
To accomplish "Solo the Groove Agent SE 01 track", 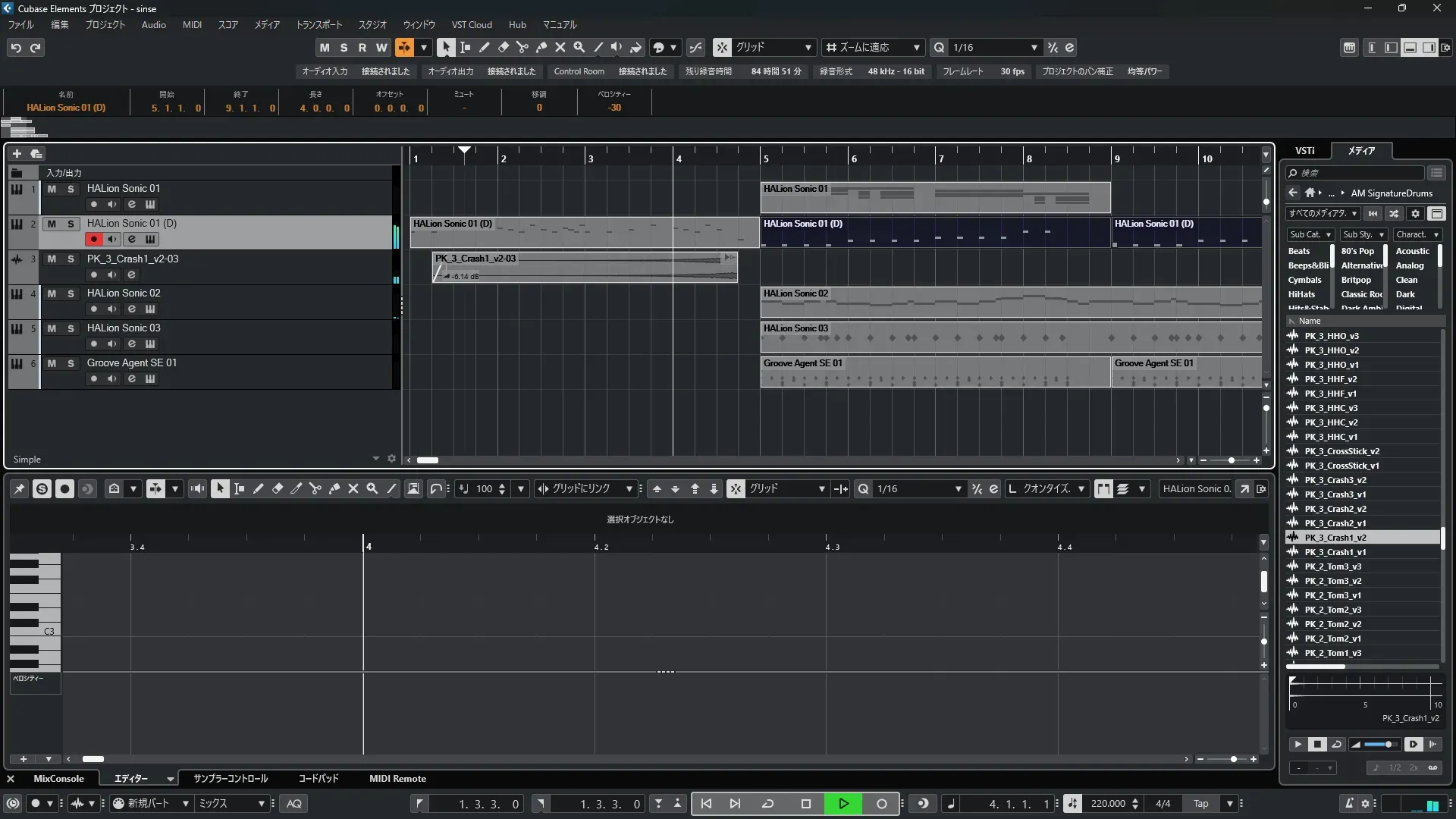I will pos(71,363).
